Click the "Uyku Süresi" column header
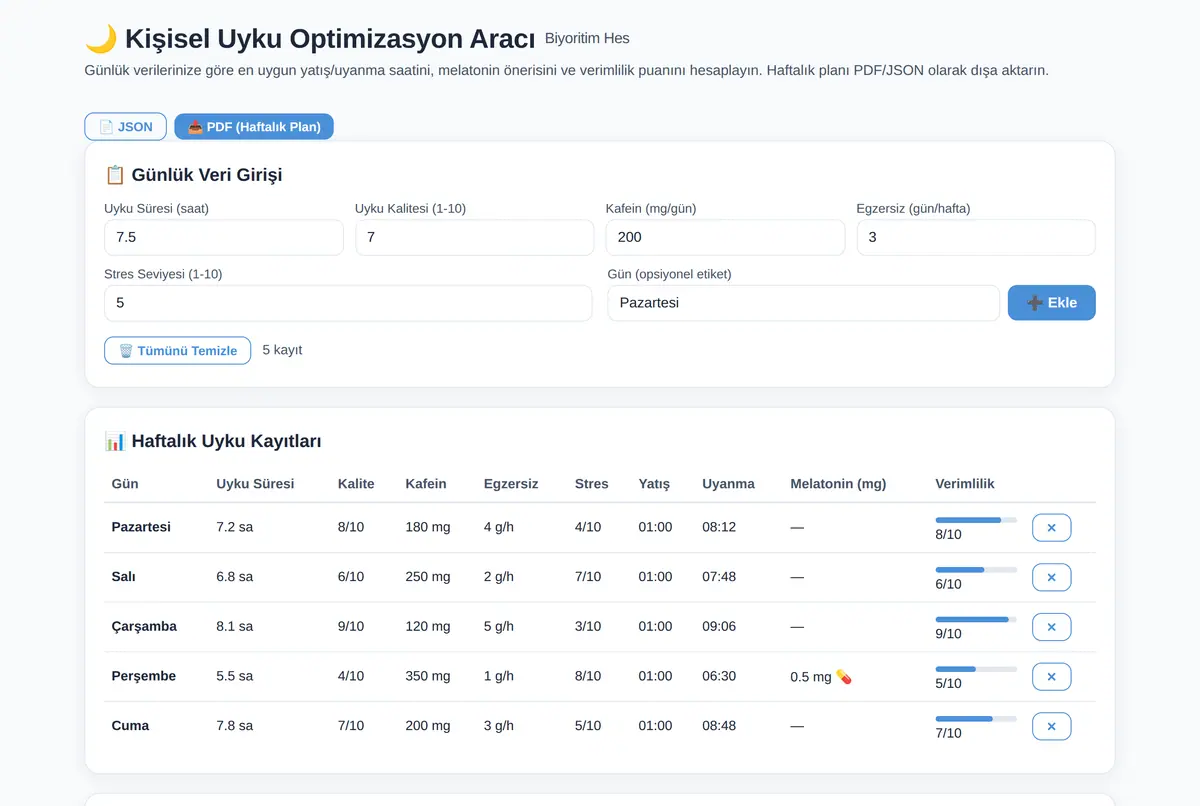1200x806 pixels. [255, 484]
